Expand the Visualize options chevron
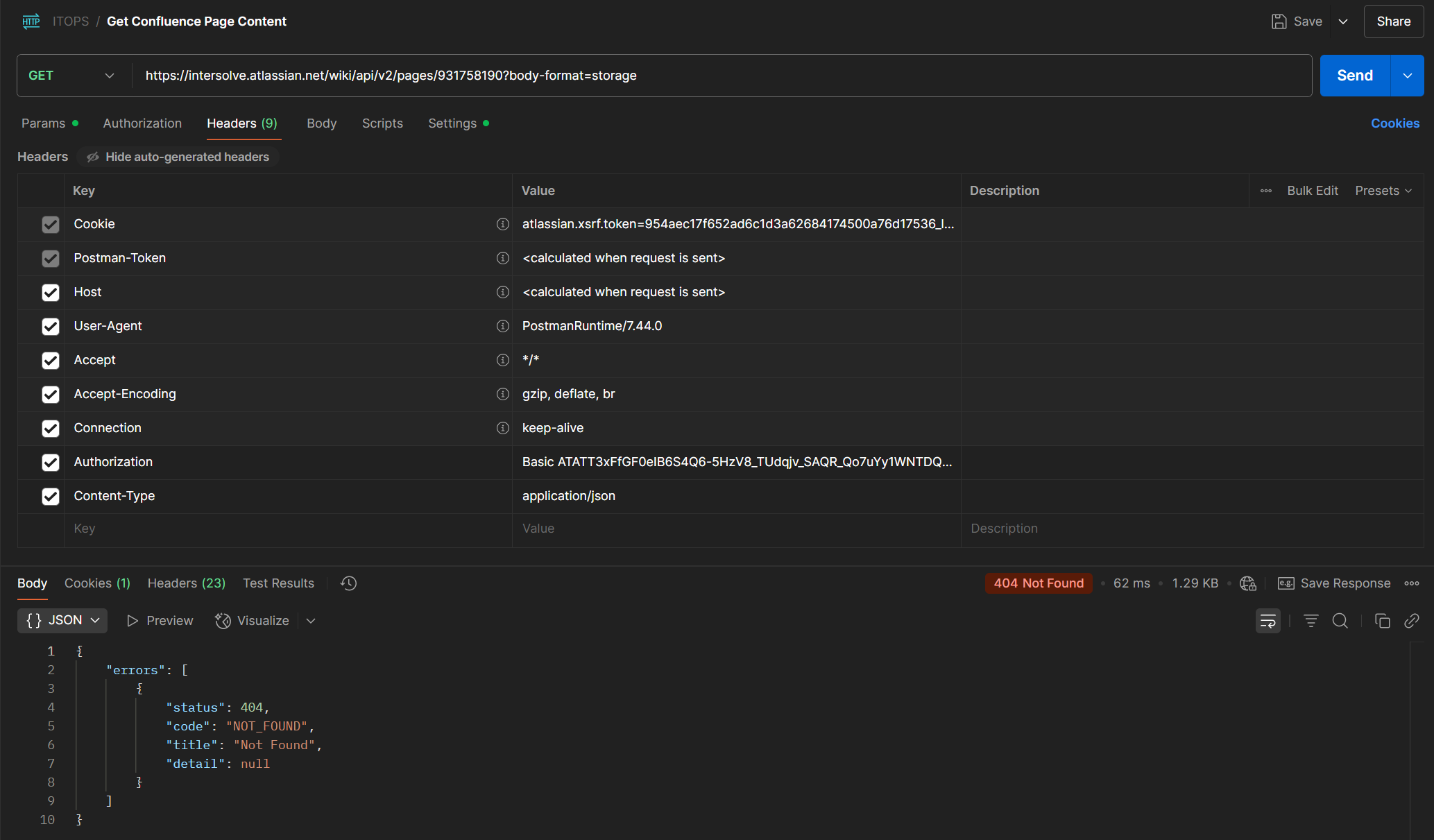The height and width of the screenshot is (840, 1434). (311, 621)
